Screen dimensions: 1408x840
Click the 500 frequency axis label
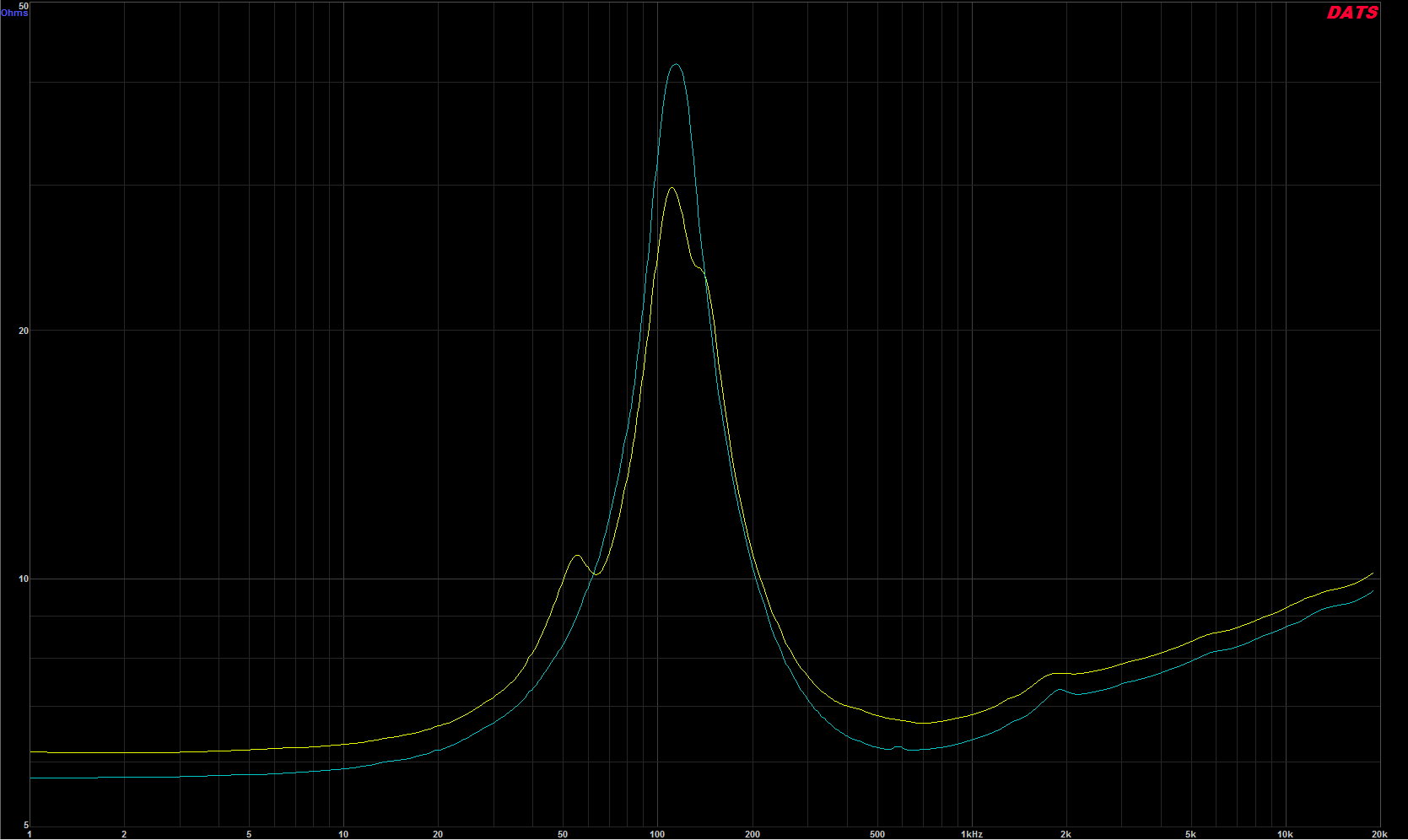coord(877,835)
